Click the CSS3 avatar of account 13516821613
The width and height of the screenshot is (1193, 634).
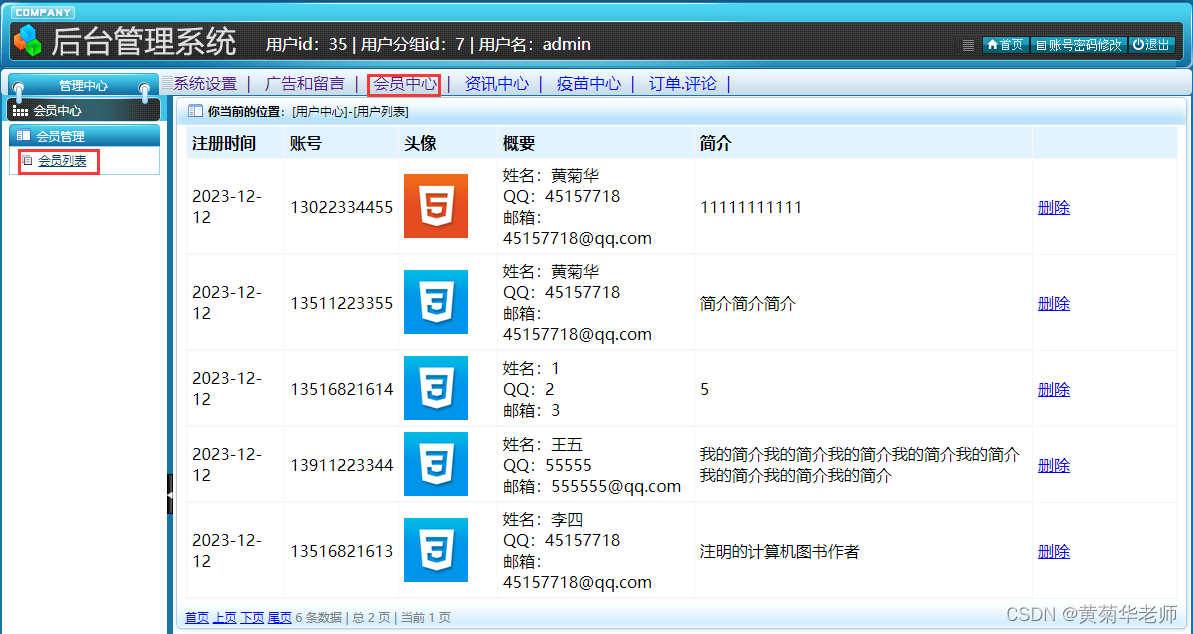point(436,550)
